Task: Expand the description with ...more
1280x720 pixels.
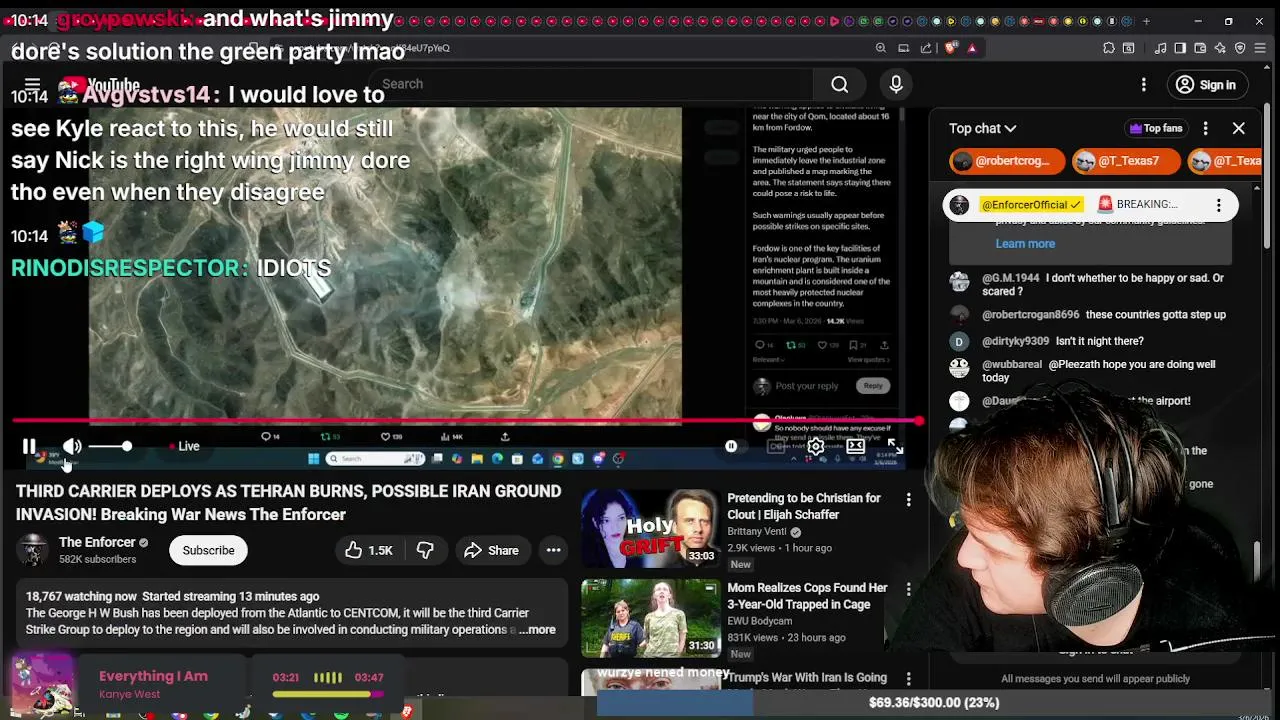Action: 537,630
